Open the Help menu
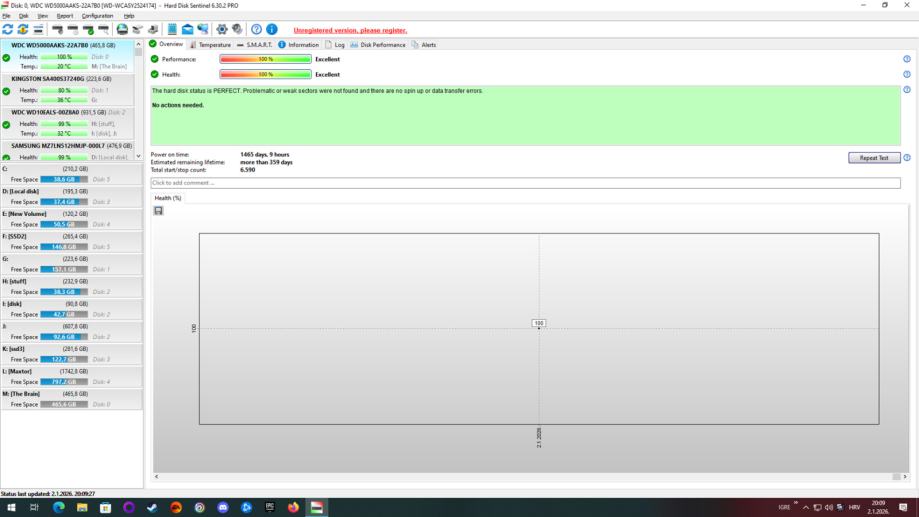 coord(129,16)
